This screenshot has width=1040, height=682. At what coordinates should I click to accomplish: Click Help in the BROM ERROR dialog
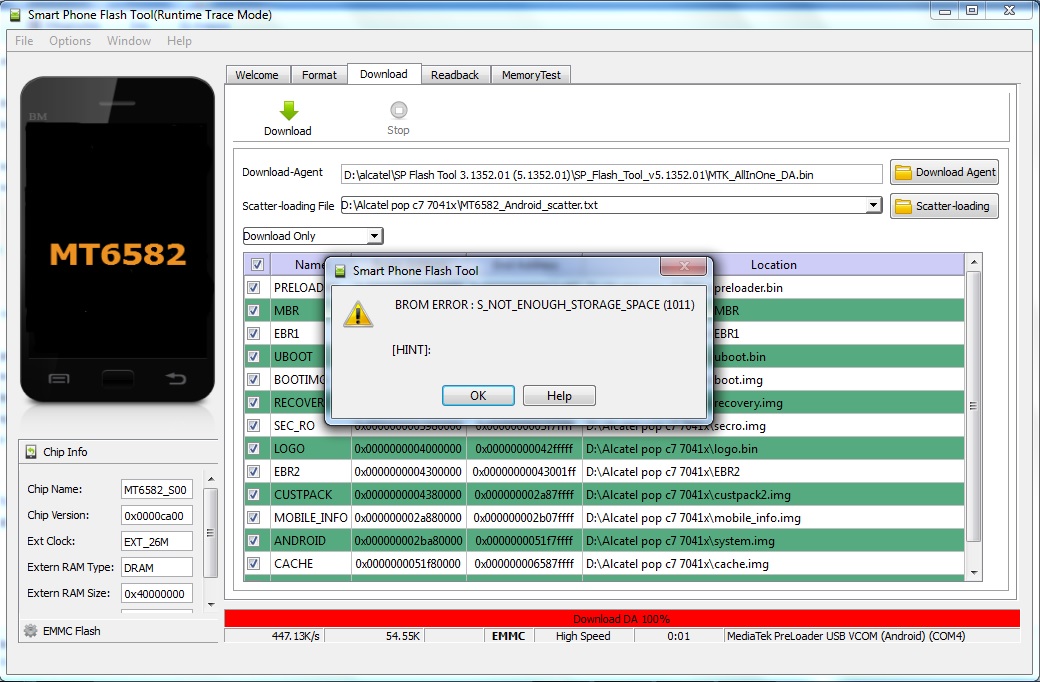click(x=559, y=395)
